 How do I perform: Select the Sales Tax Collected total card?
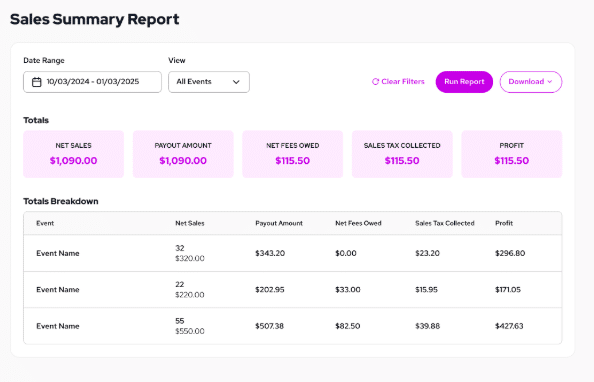click(402, 154)
